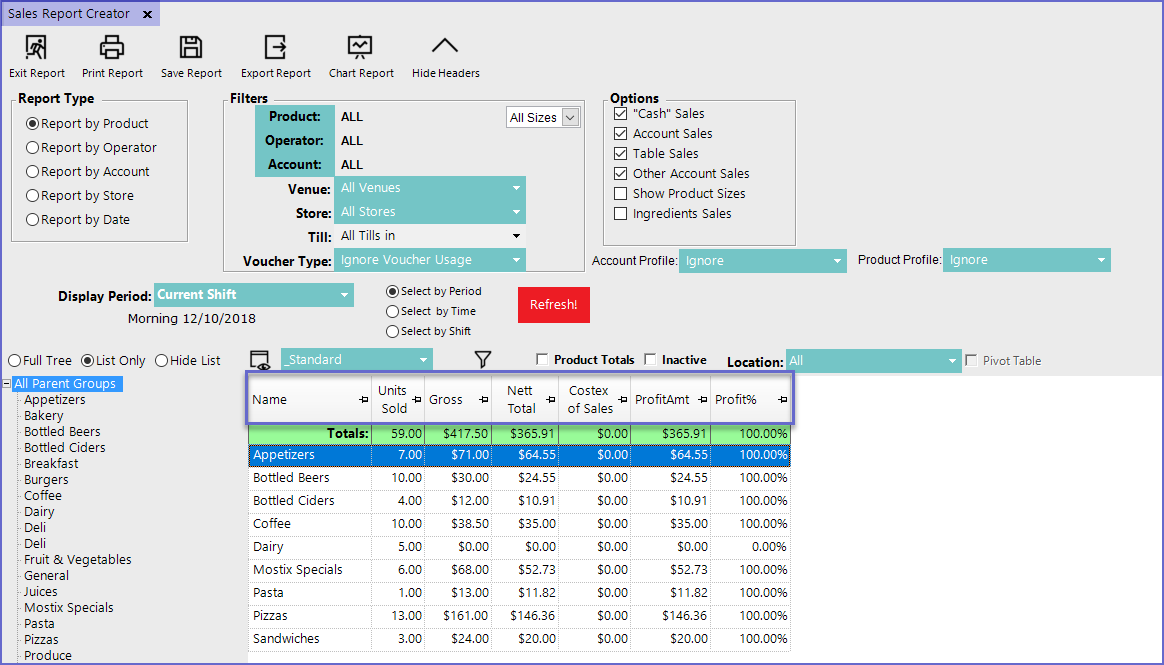Viewport: 1164px width, 665px height.
Task: Click the Save Report floppy disk icon
Action: tap(191, 47)
